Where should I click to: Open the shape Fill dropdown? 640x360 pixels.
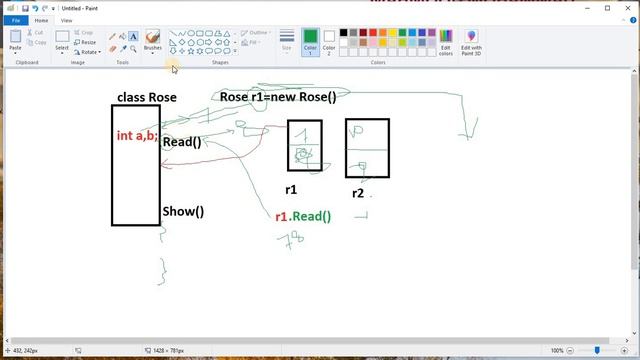pos(251,42)
